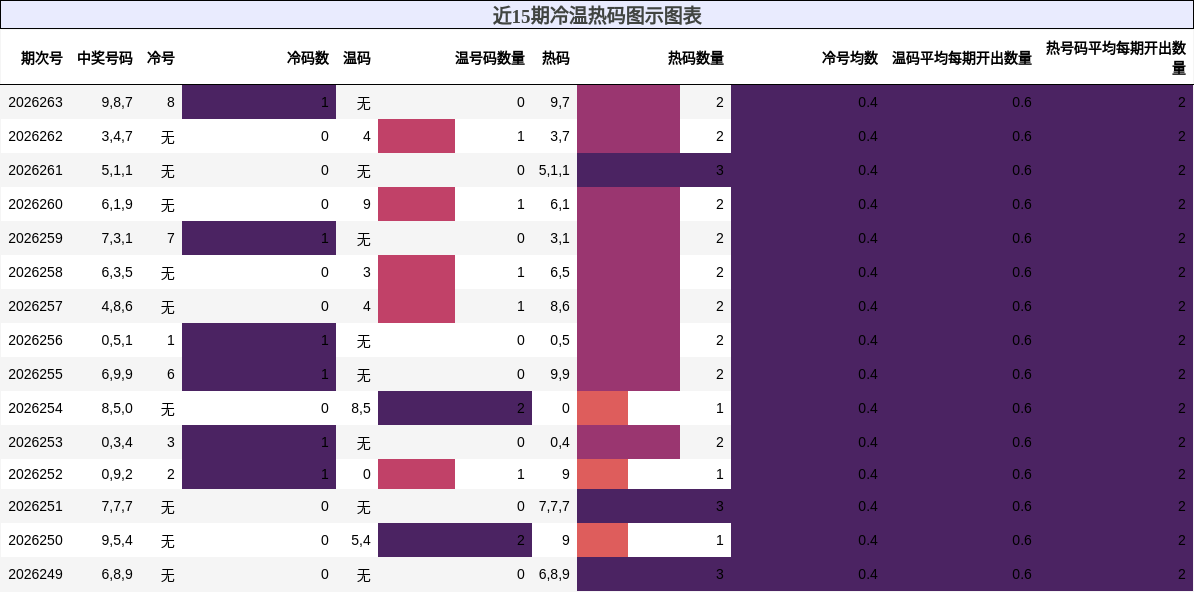
Task: Click the hot code bar in row 2026261
Action: coord(654,170)
